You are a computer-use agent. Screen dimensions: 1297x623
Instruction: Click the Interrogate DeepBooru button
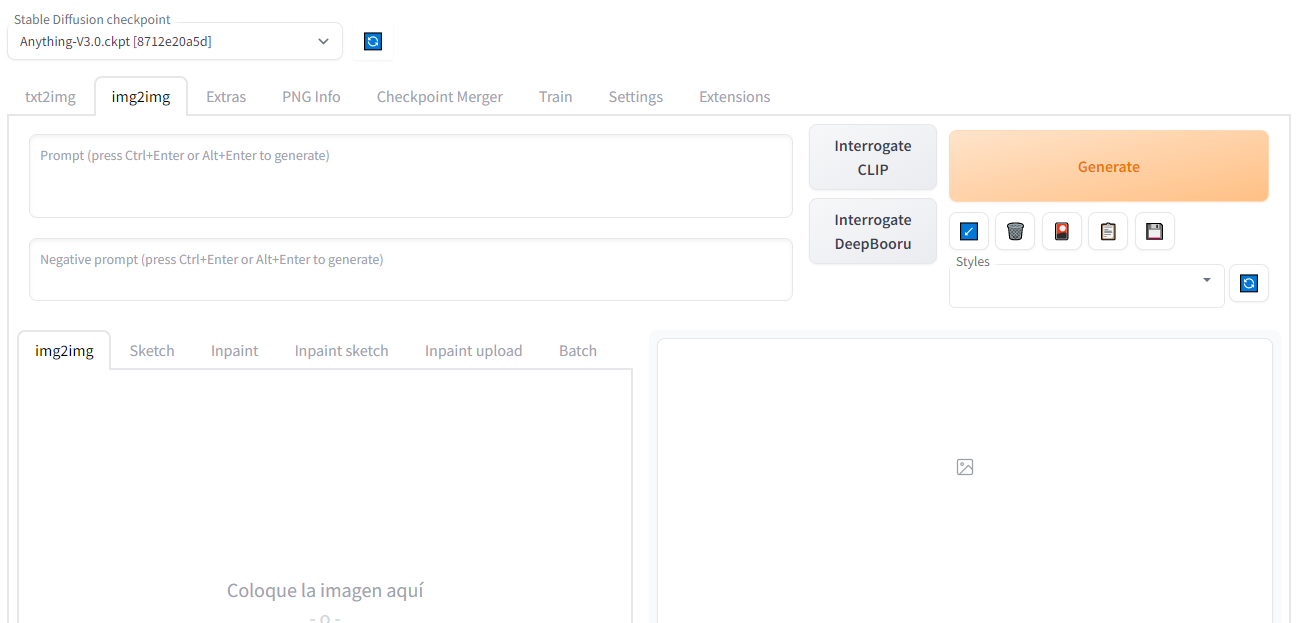coord(873,232)
